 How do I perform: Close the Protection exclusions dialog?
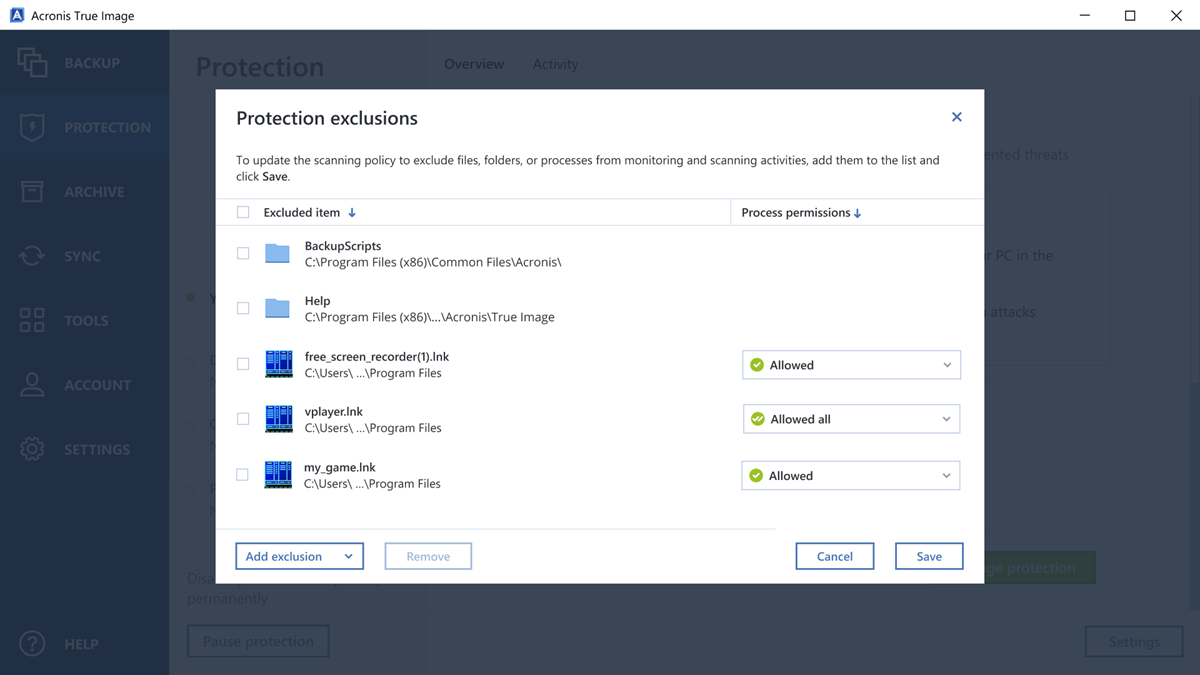click(x=956, y=117)
